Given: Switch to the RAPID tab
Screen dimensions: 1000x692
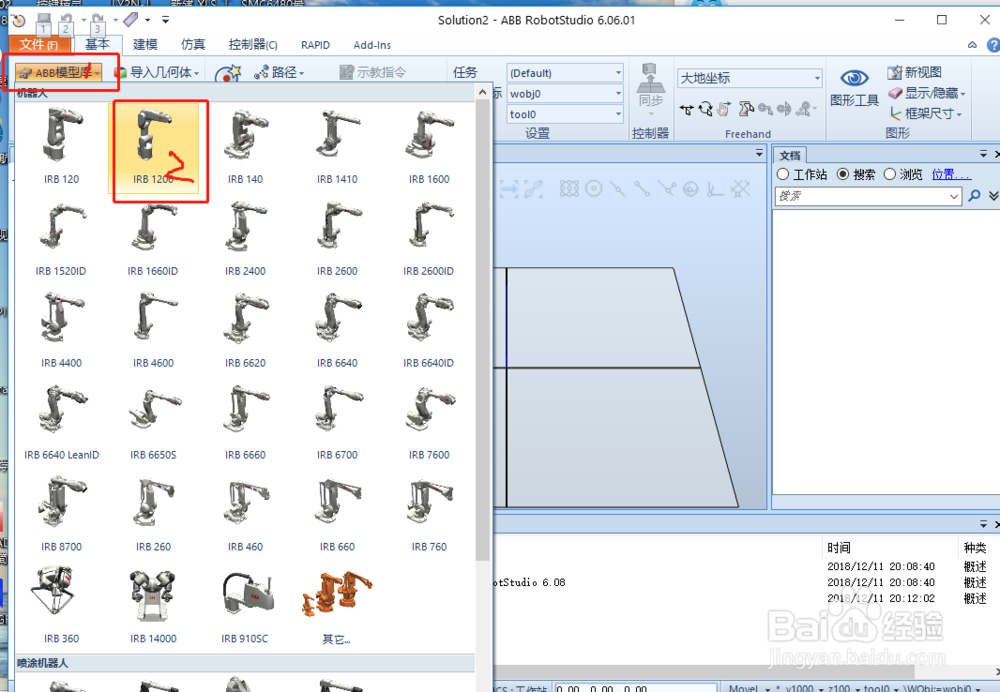Looking at the screenshot, I should [315, 45].
